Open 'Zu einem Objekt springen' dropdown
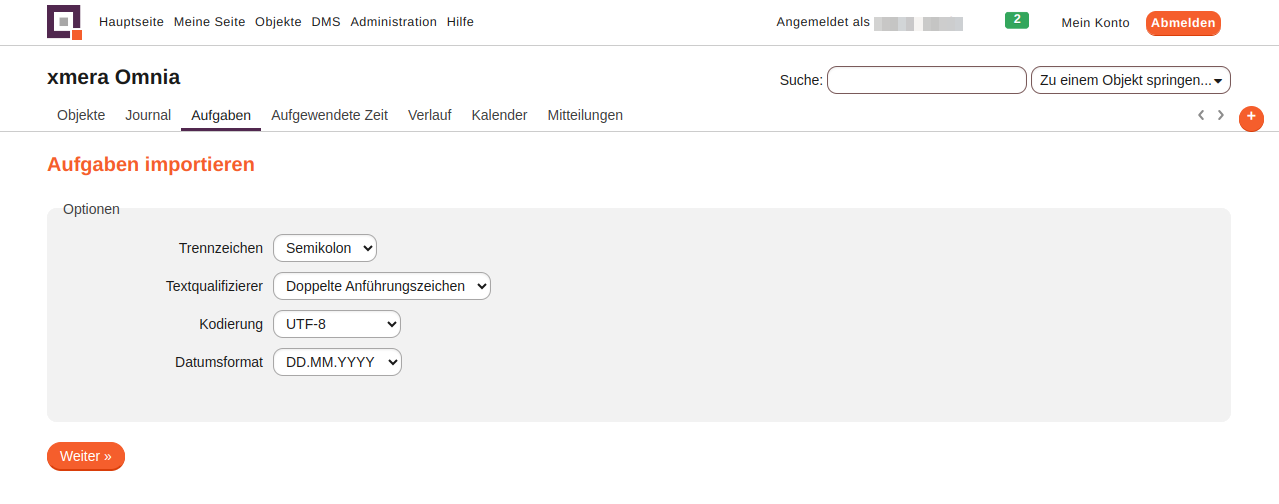This screenshot has width=1279, height=504. click(1130, 80)
